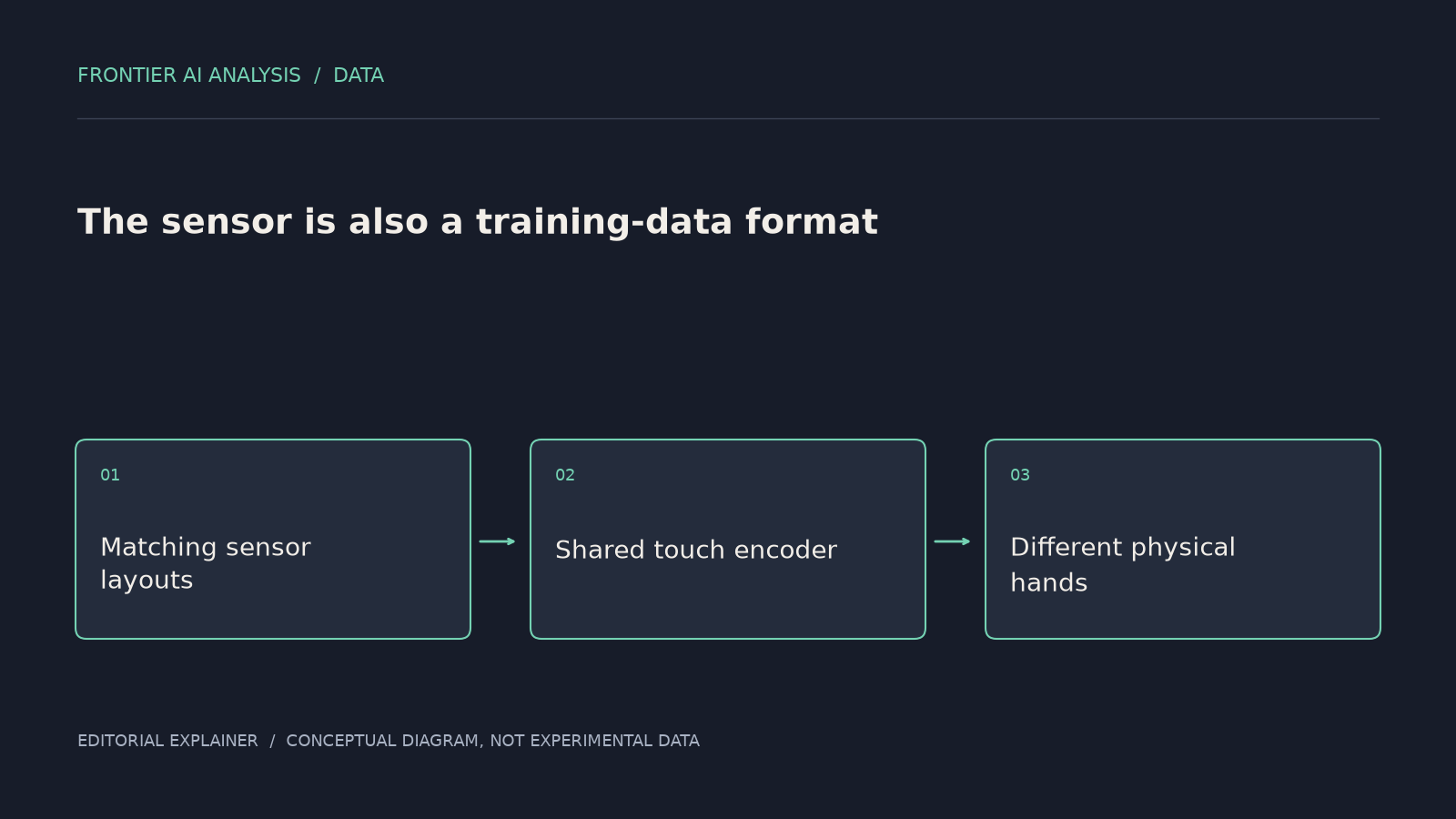
Task: Click the horizontal divider line below the header
Action: (728, 118)
